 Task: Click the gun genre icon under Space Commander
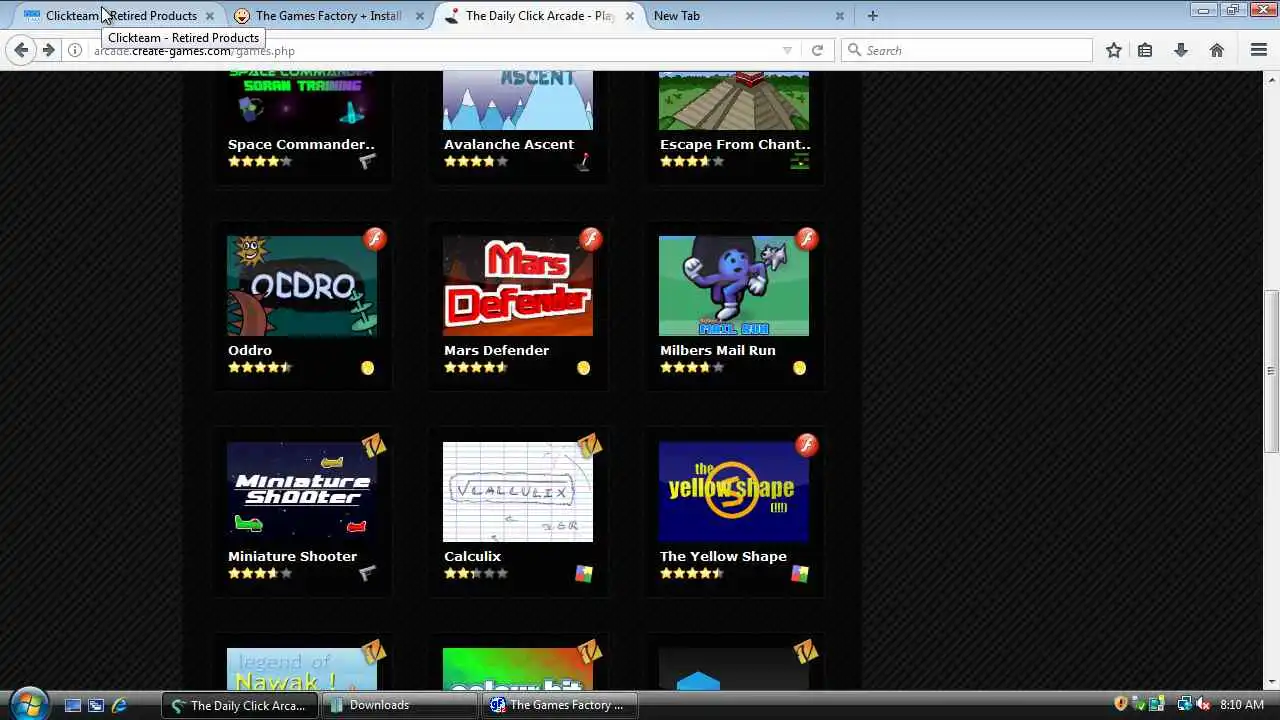(x=367, y=161)
